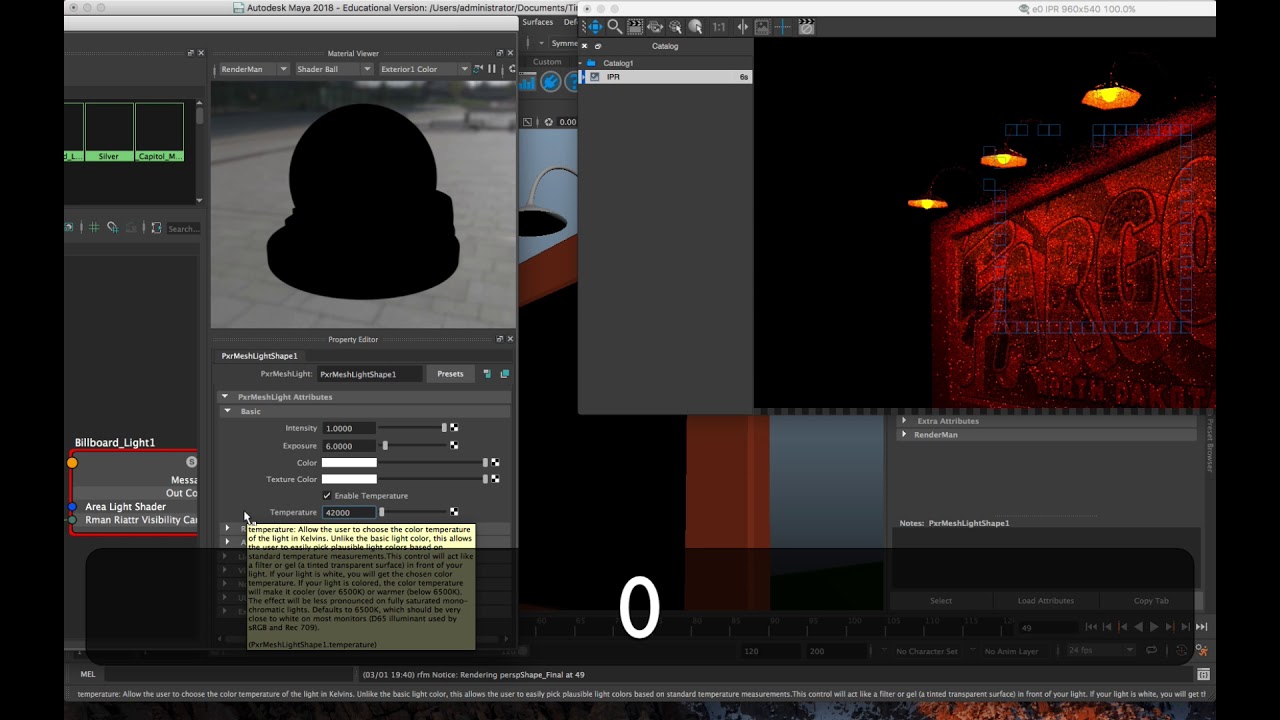Screen dimensions: 1280x720
Task: Click the play forward button
Action: (1154, 627)
